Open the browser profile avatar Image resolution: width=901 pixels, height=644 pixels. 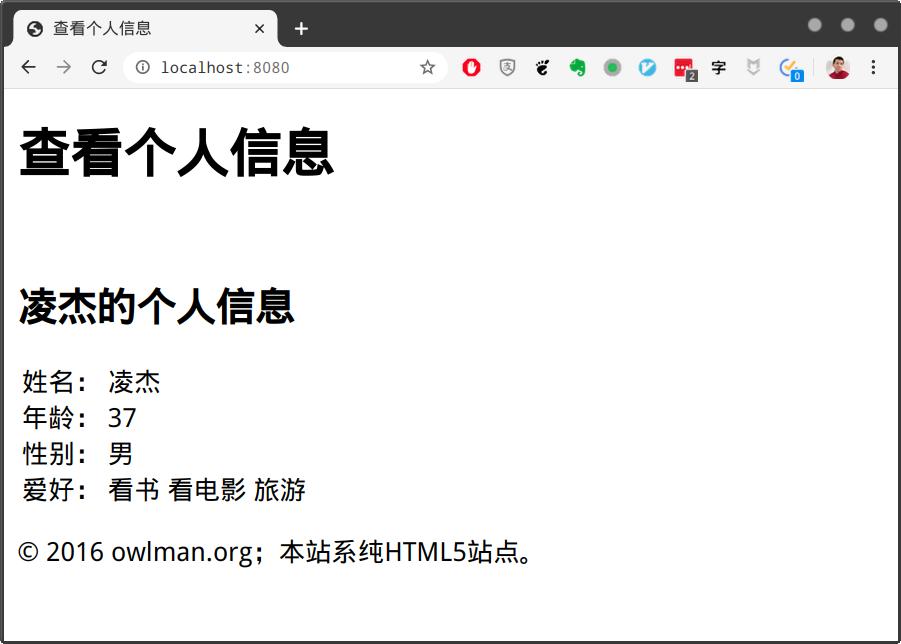pyautogui.click(x=838, y=67)
